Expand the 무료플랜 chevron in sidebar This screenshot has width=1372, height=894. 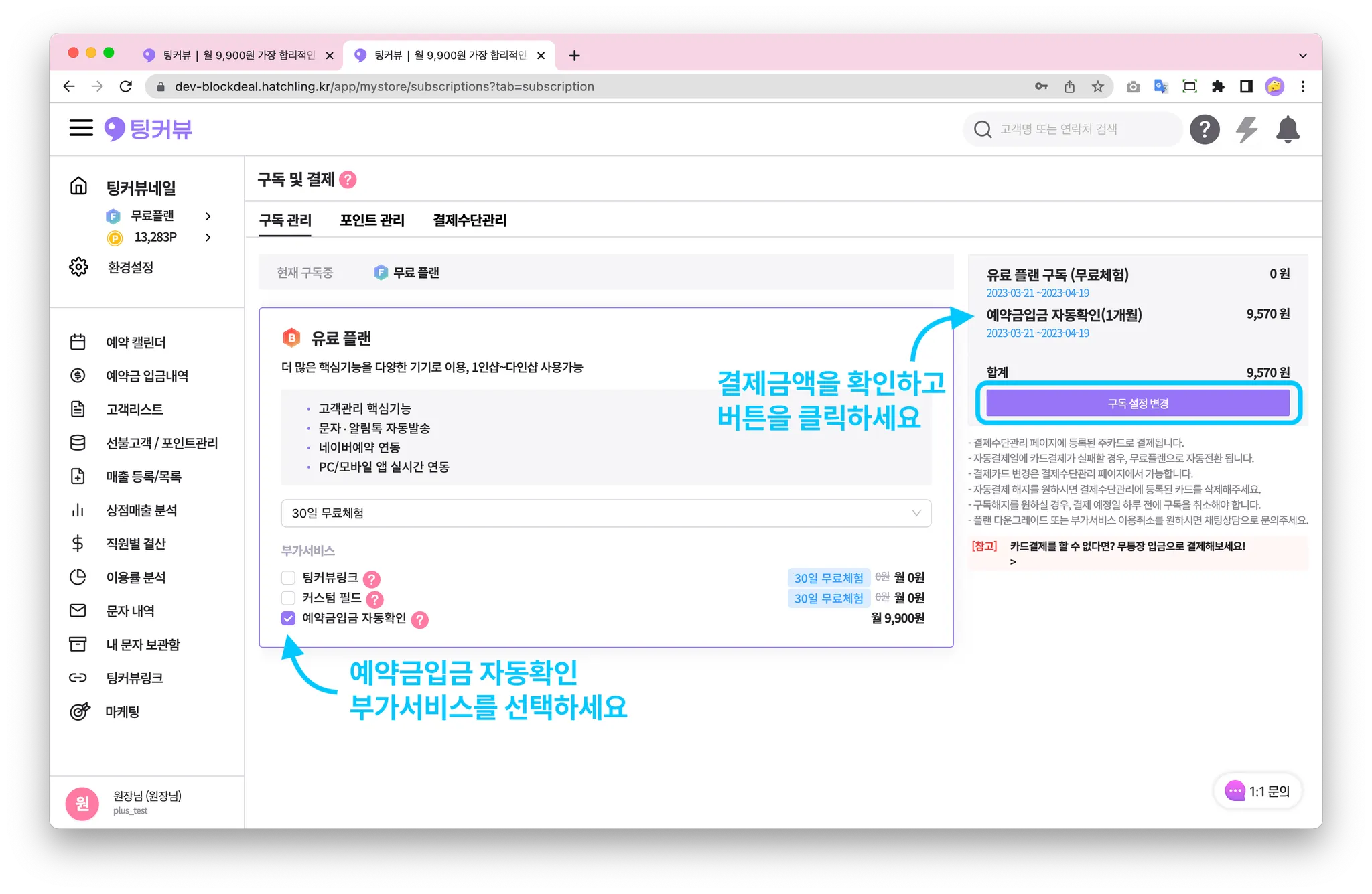[208, 216]
